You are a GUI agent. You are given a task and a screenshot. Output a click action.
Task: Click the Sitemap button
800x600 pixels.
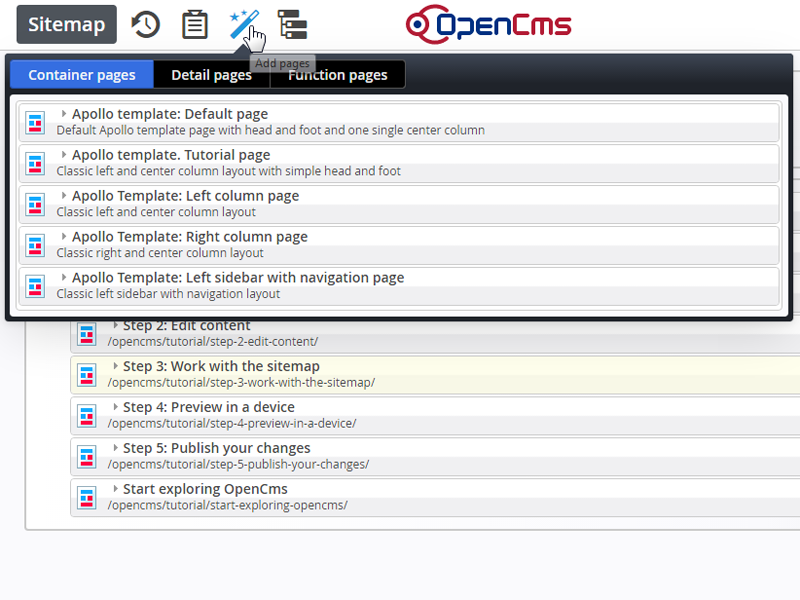tap(66, 24)
